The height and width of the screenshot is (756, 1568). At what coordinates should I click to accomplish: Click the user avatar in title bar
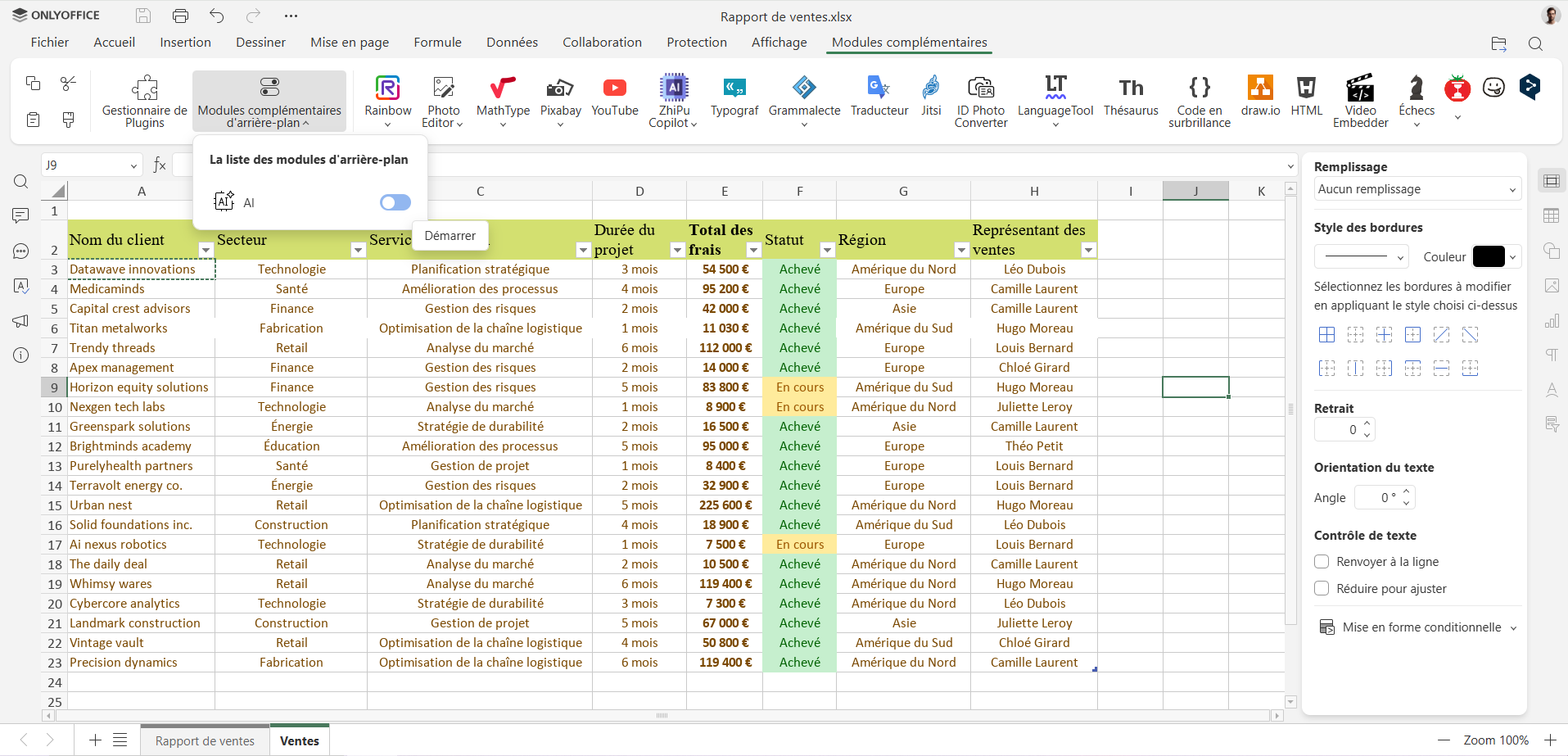tap(1550, 16)
